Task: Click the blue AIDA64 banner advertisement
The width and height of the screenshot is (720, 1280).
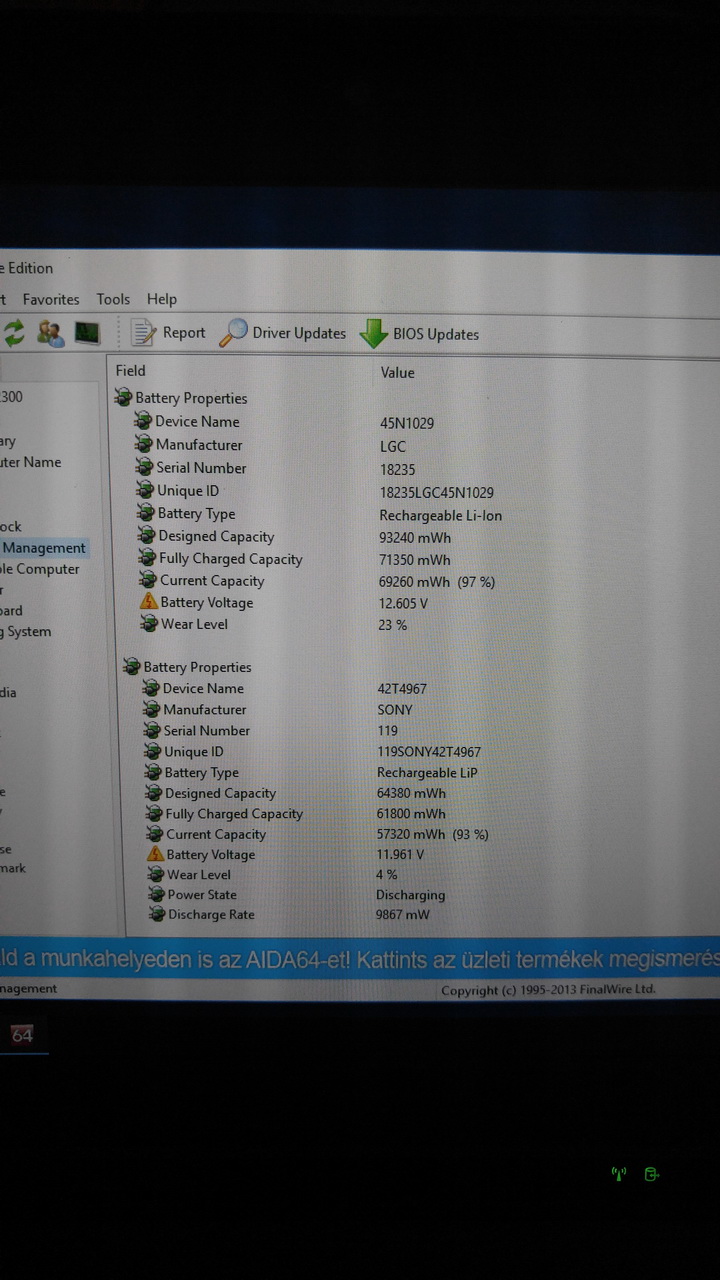Action: 360,959
